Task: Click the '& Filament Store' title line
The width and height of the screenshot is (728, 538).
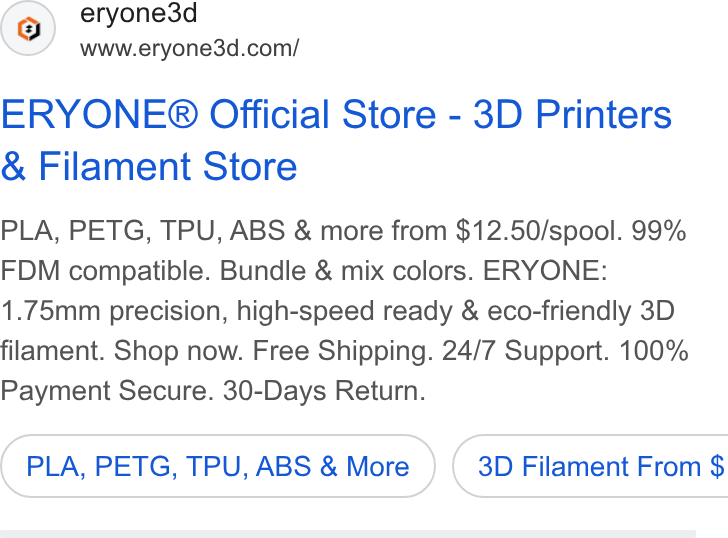Action: (x=149, y=166)
